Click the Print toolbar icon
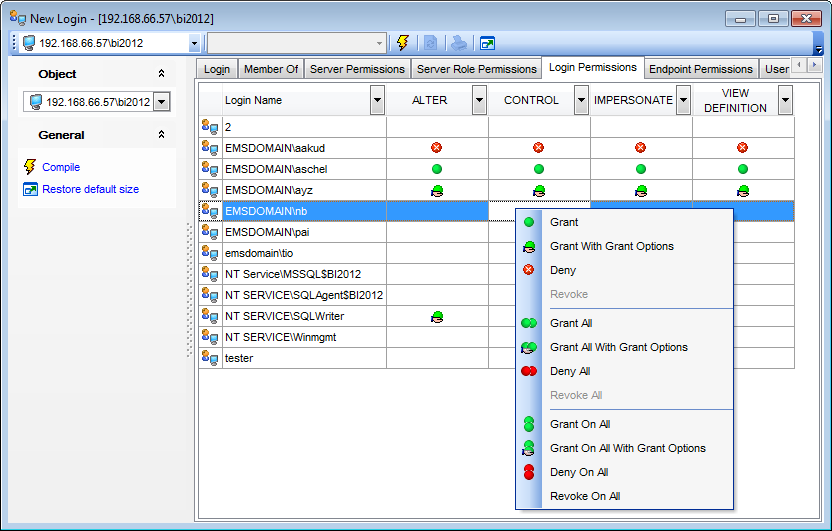 458,43
